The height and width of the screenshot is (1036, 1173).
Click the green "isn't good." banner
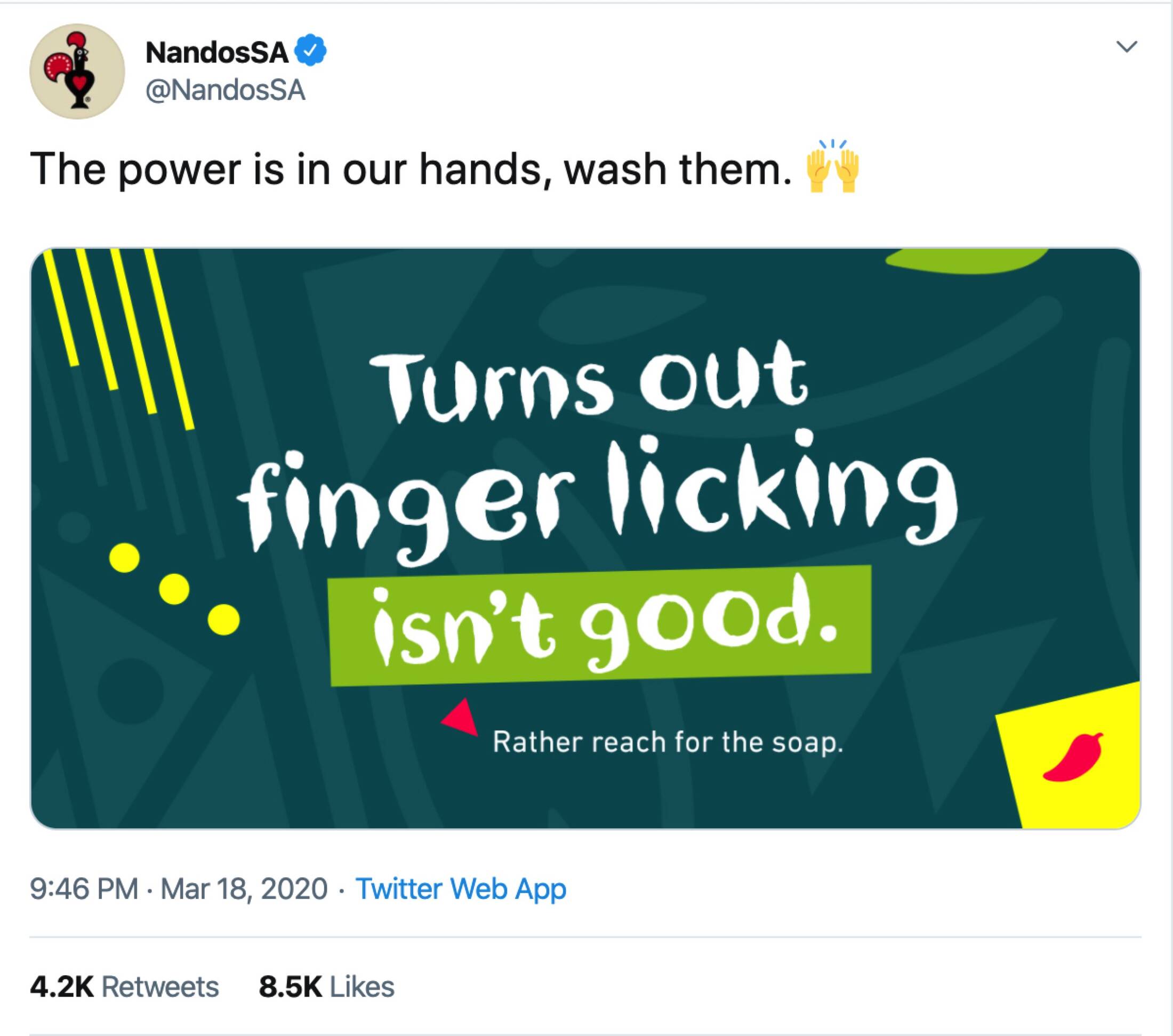pyautogui.click(x=600, y=625)
